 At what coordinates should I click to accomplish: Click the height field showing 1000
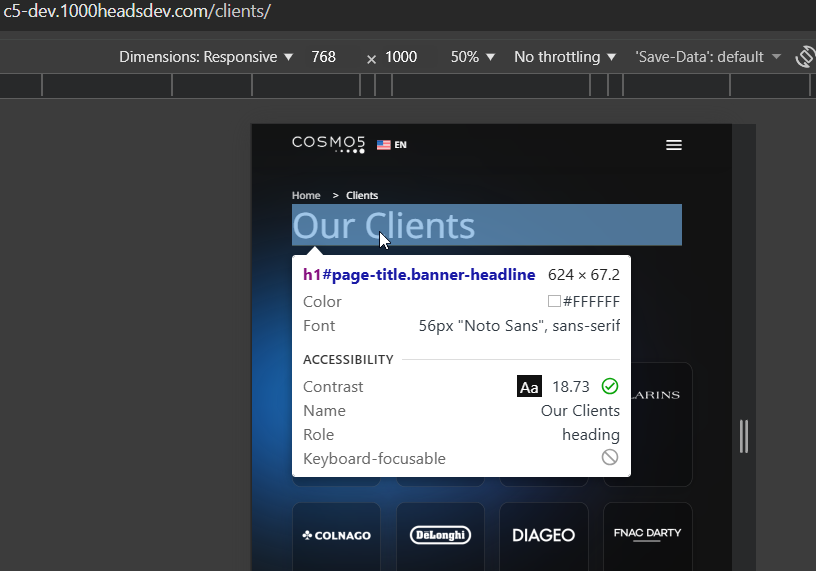(401, 57)
